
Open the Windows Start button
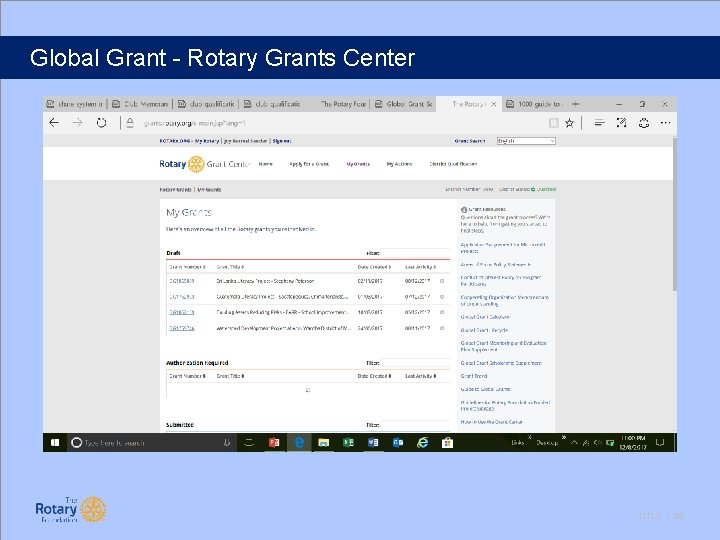(55, 443)
